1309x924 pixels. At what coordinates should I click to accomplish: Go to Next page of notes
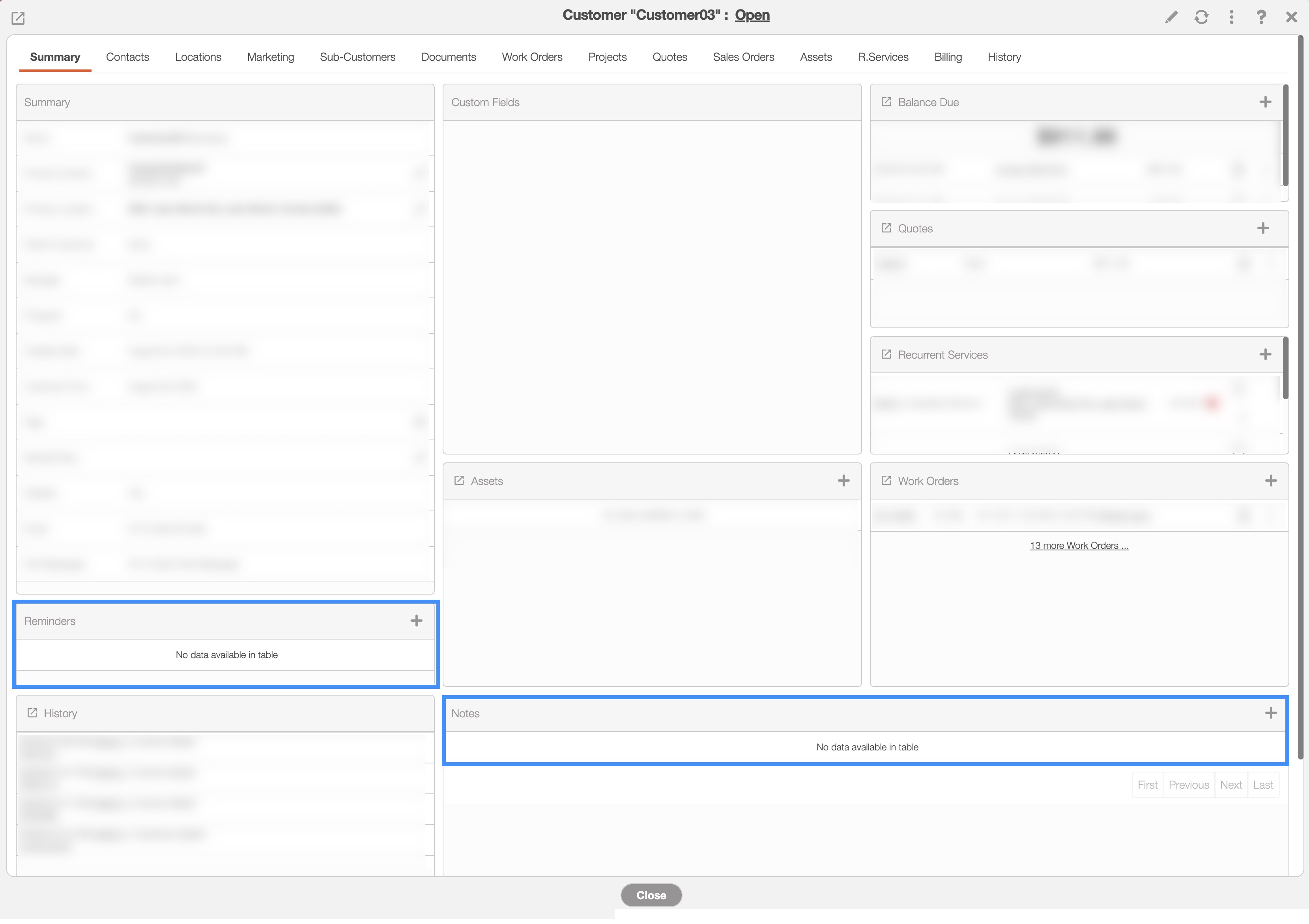[x=1231, y=785]
